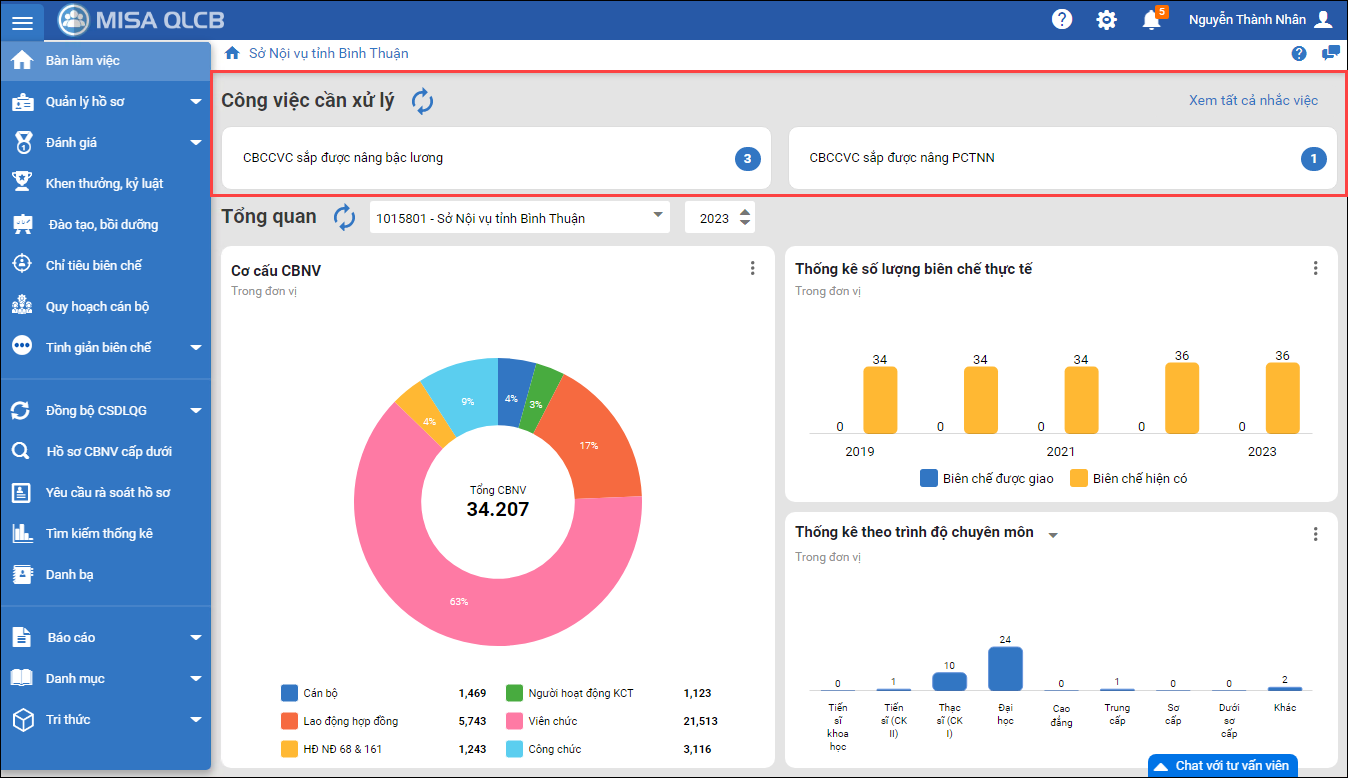Image resolution: width=1348 pixels, height=778 pixels.
Task: Open Khen thưởng, kỷ luật in sidebar
Action: 103,183
